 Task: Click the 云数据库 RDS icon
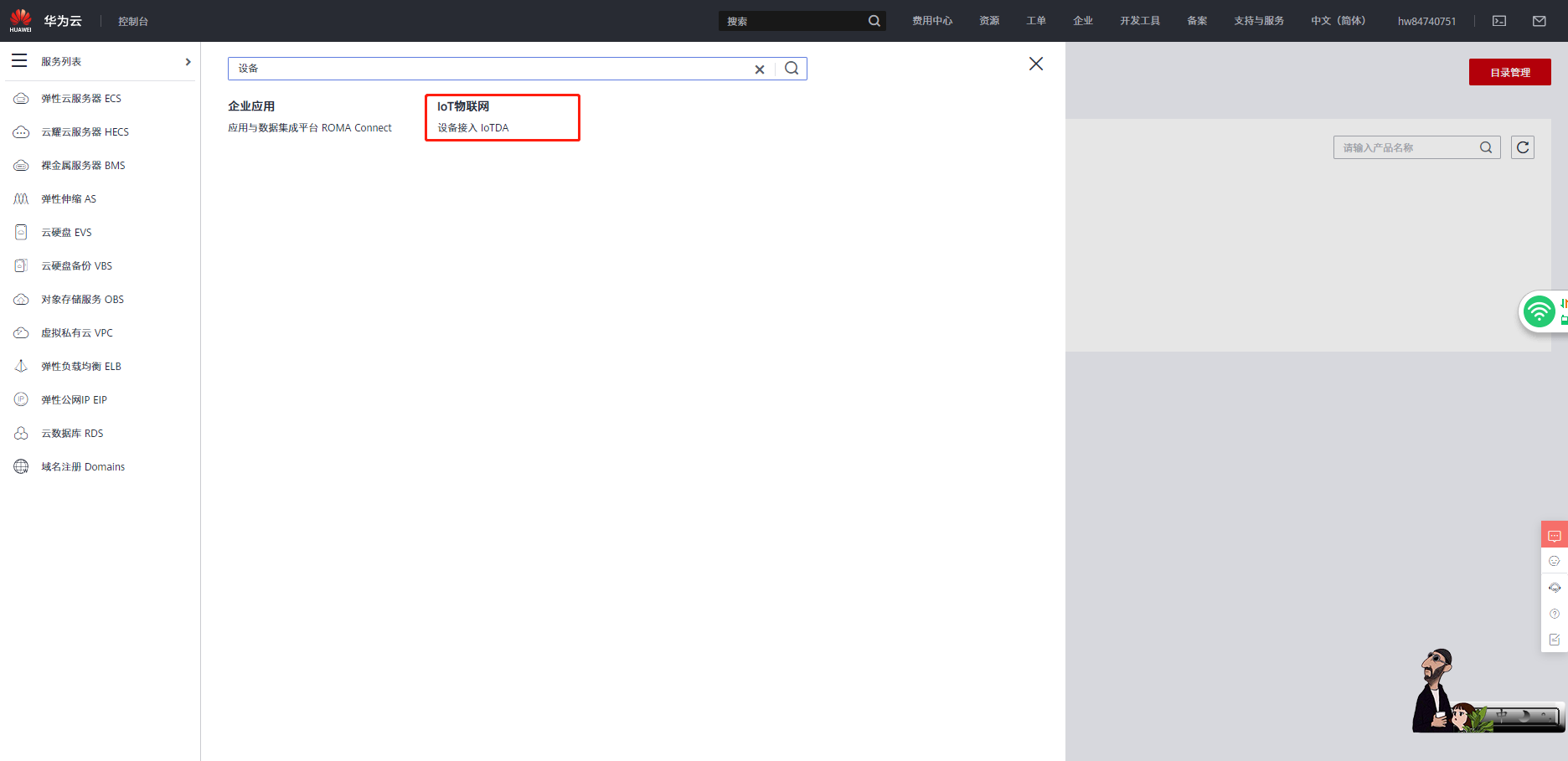pos(21,434)
